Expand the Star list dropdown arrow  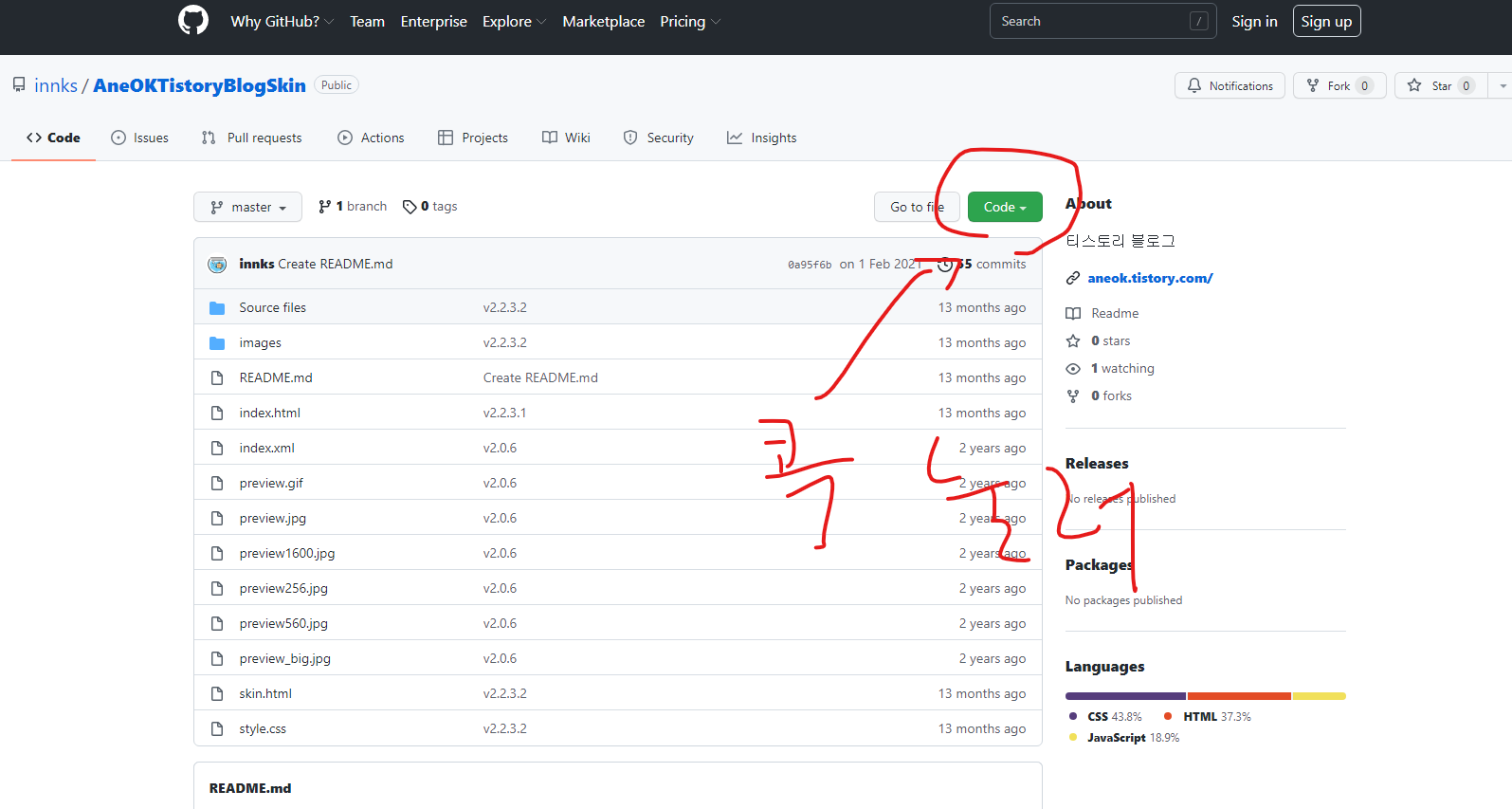1503,85
